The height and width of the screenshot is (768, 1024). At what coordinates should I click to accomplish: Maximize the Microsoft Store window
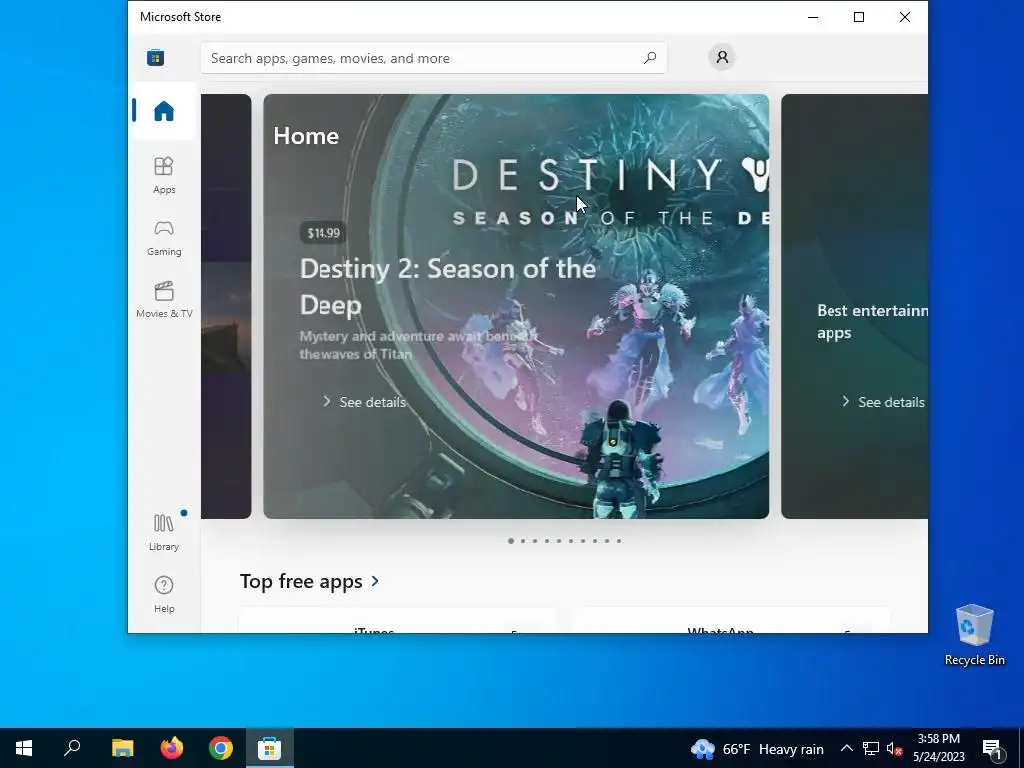coord(859,17)
